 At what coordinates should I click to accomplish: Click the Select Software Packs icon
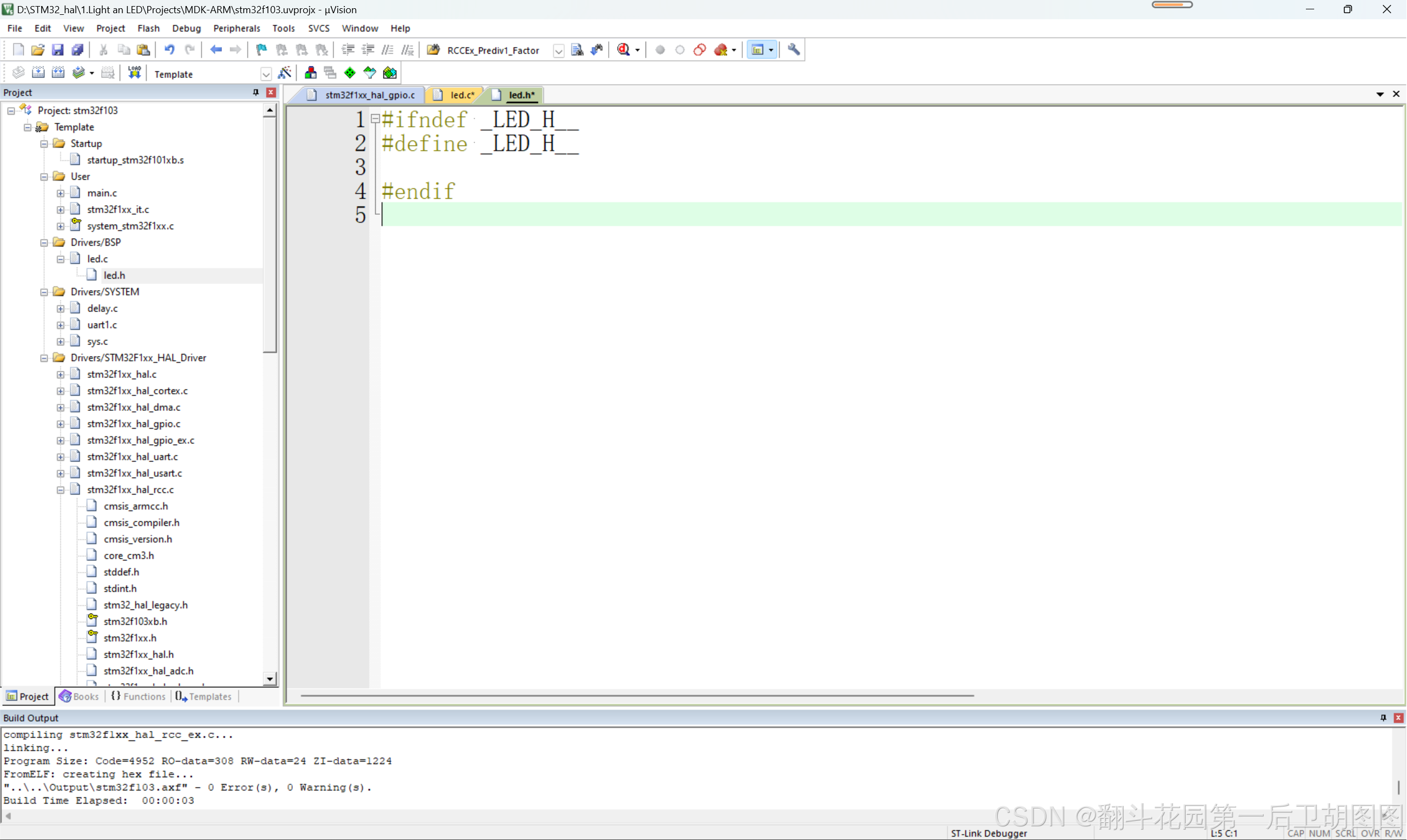click(x=370, y=73)
